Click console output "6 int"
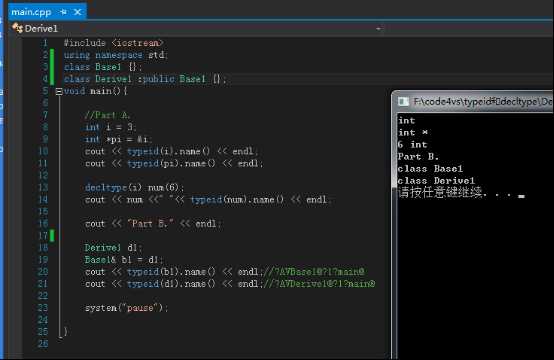The width and height of the screenshot is (554, 360). click(412, 145)
